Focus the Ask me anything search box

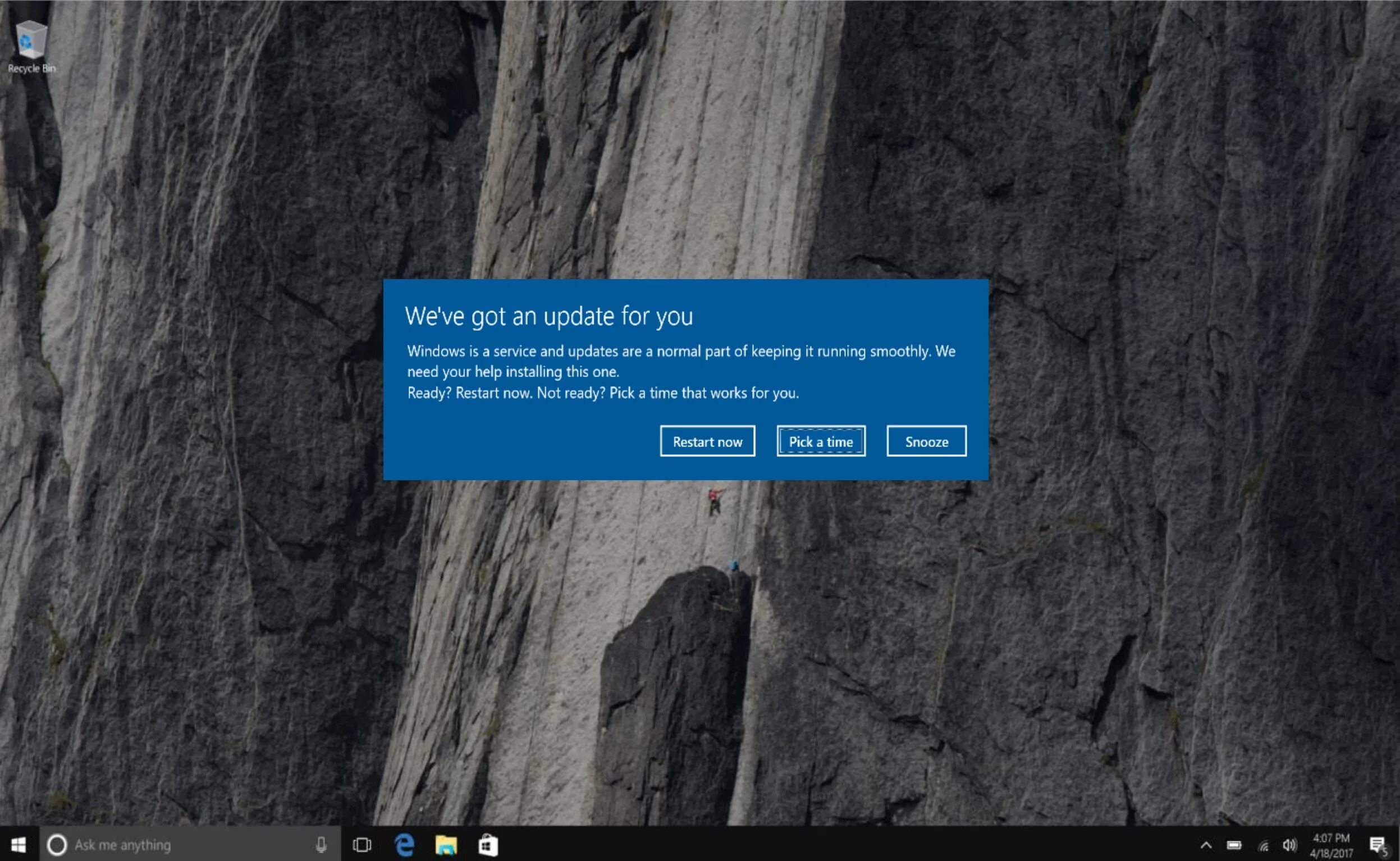click(190, 845)
